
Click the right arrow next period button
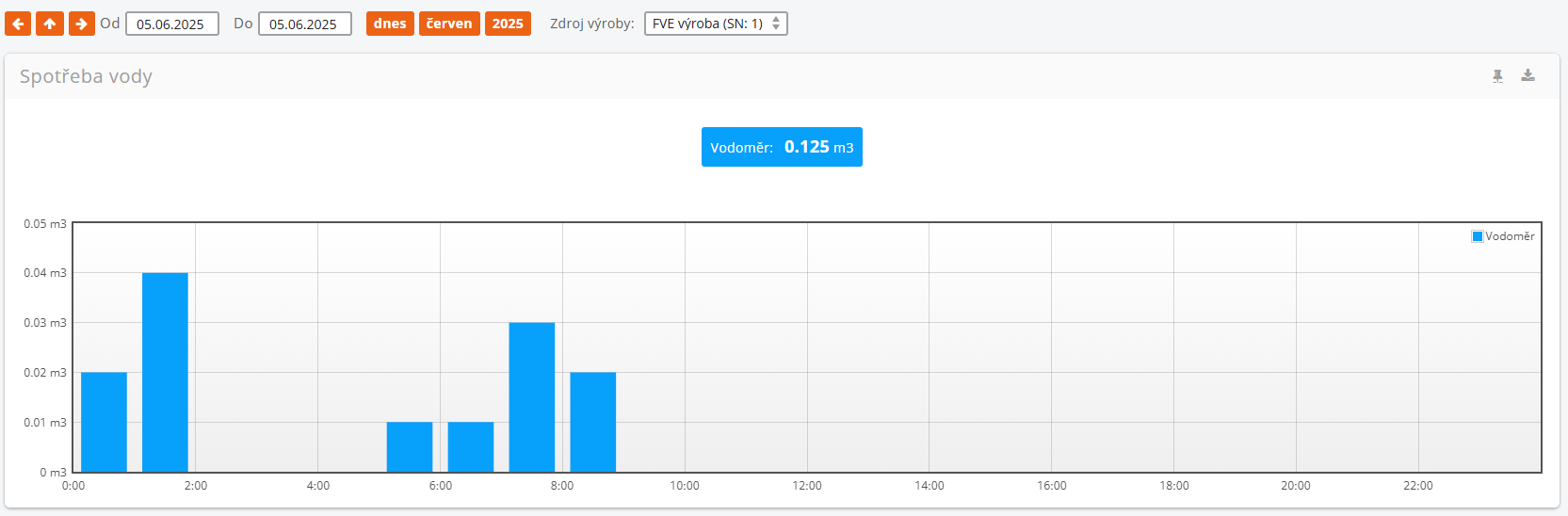[x=82, y=24]
